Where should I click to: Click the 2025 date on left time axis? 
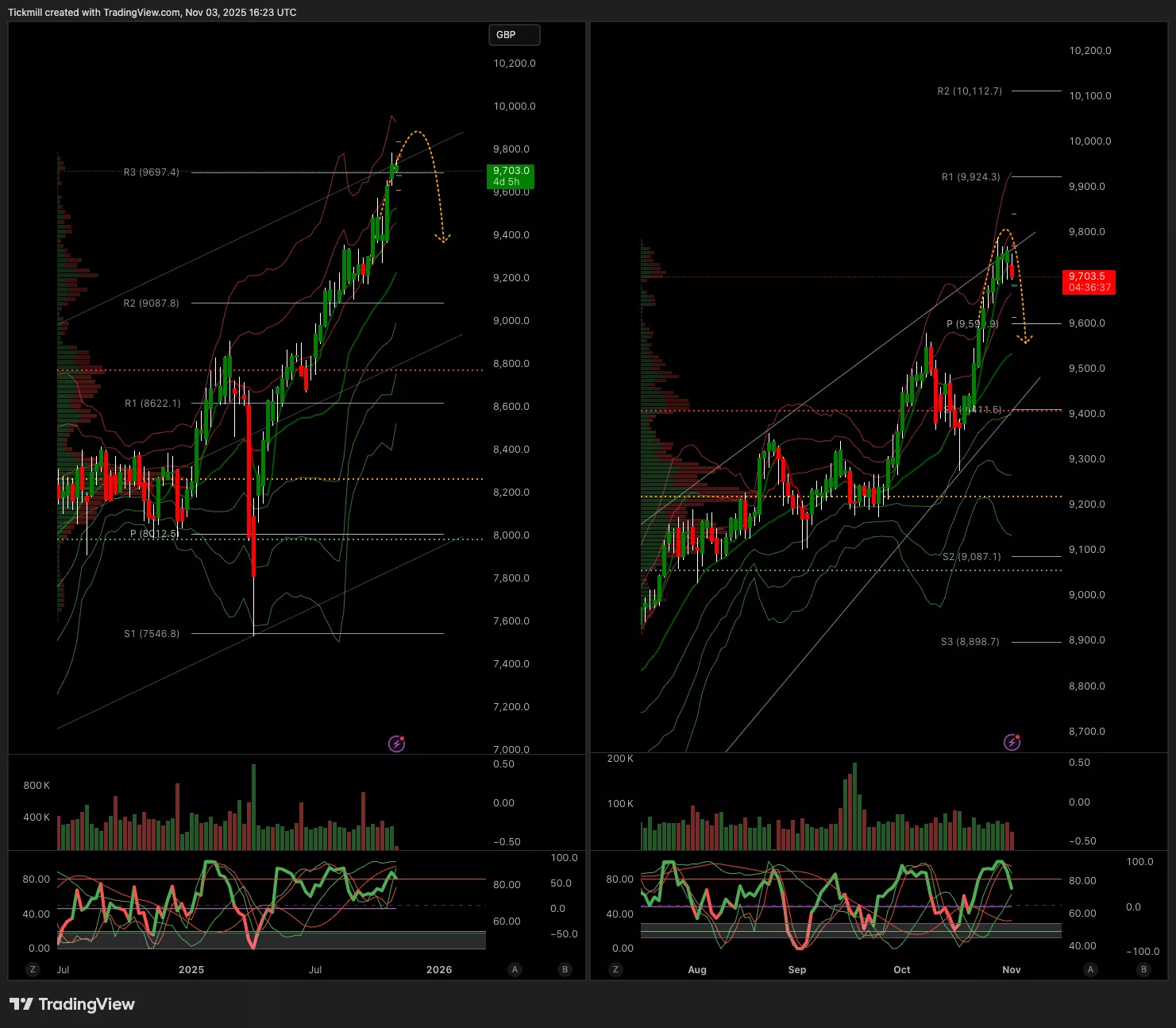pyautogui.click(x=191, y=969)
